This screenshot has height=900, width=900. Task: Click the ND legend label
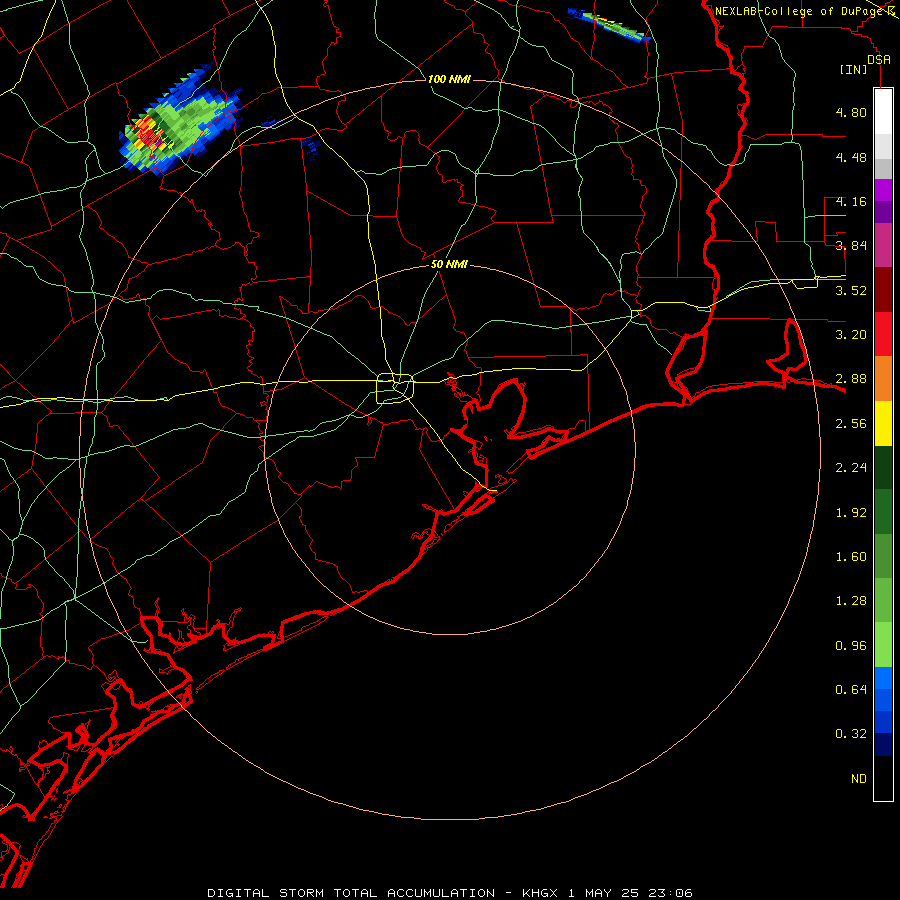(859, 778)
